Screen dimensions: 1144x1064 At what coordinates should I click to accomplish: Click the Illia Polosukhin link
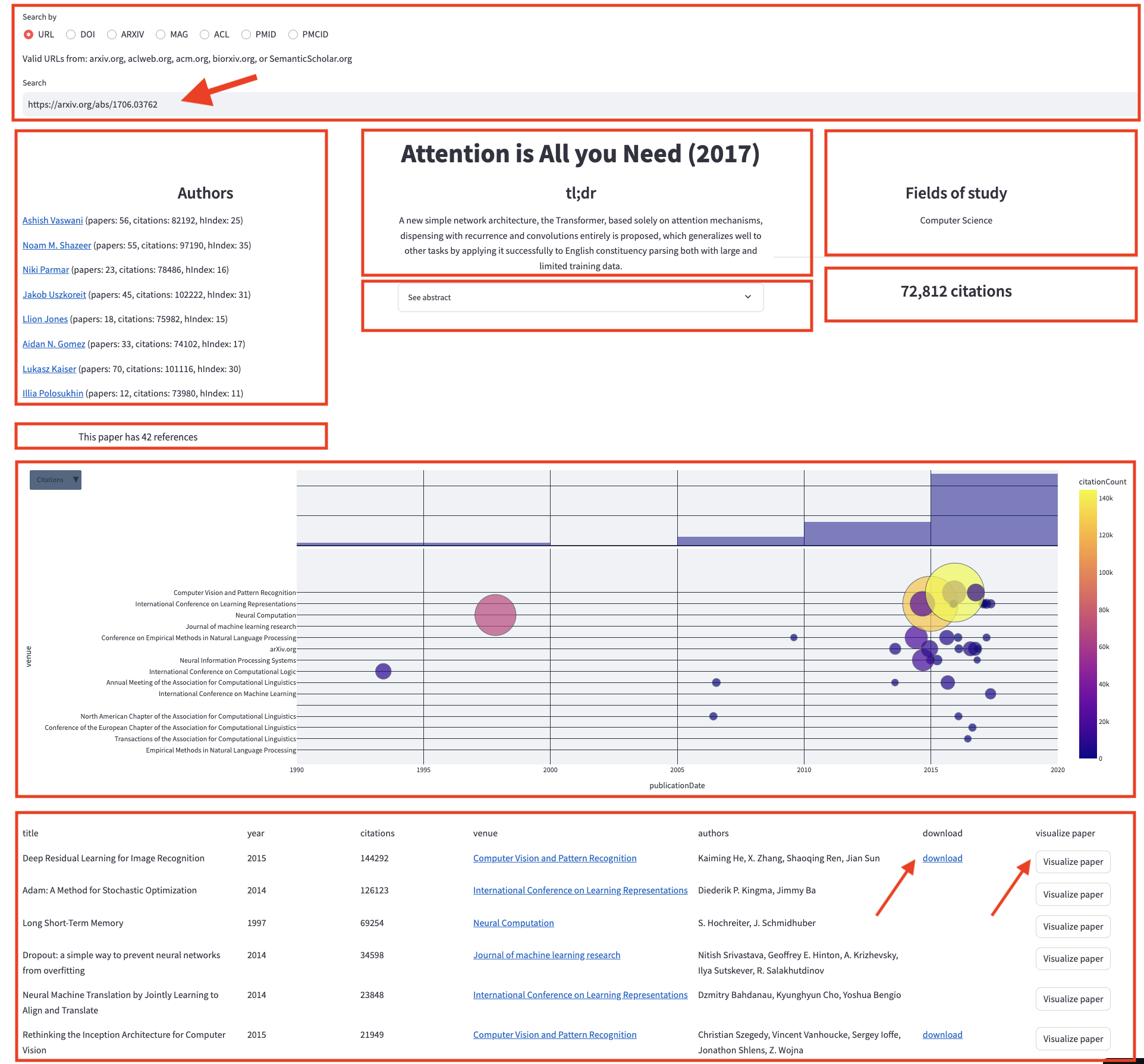tap(52, 394)
